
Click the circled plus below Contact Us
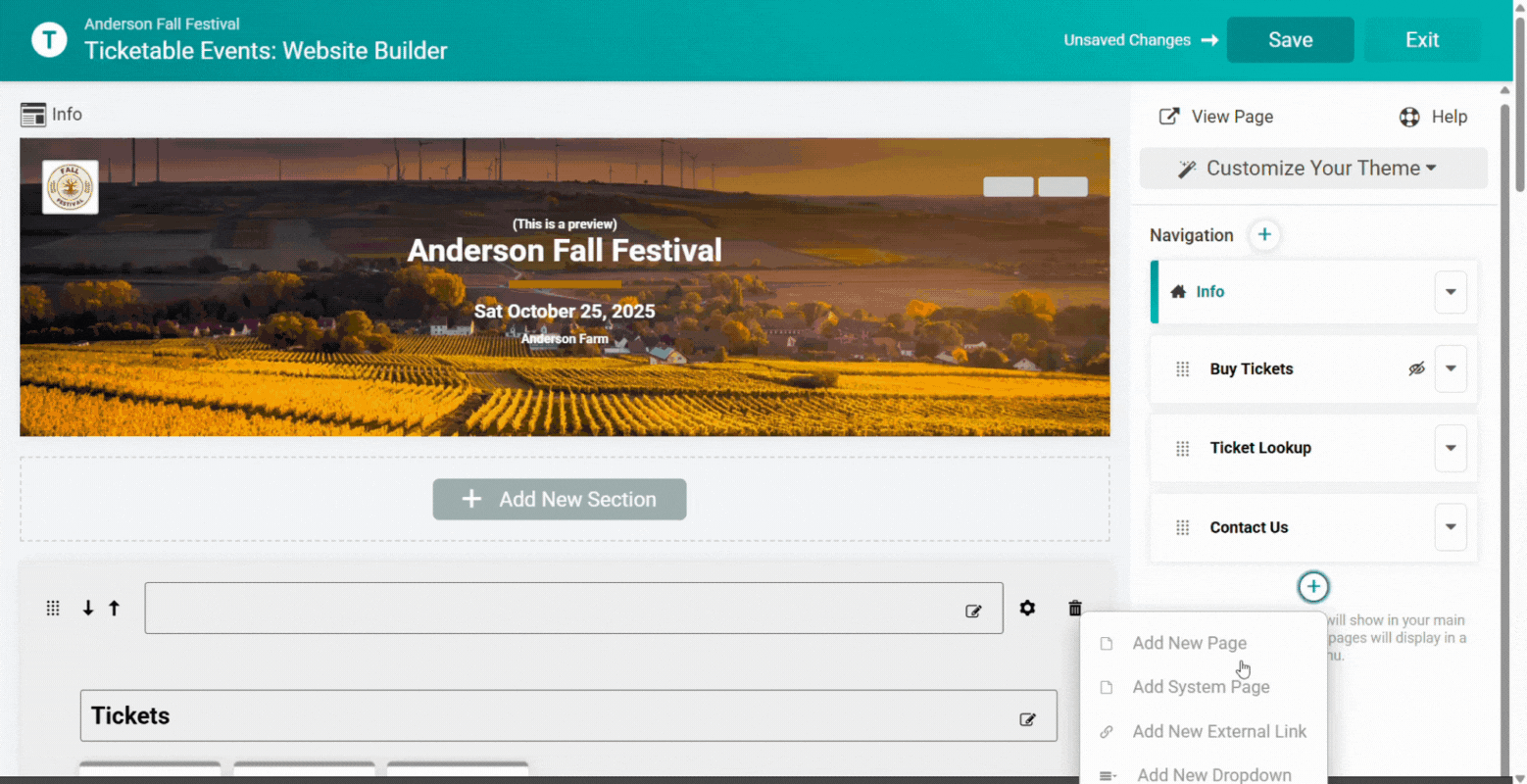(1312, 587)
